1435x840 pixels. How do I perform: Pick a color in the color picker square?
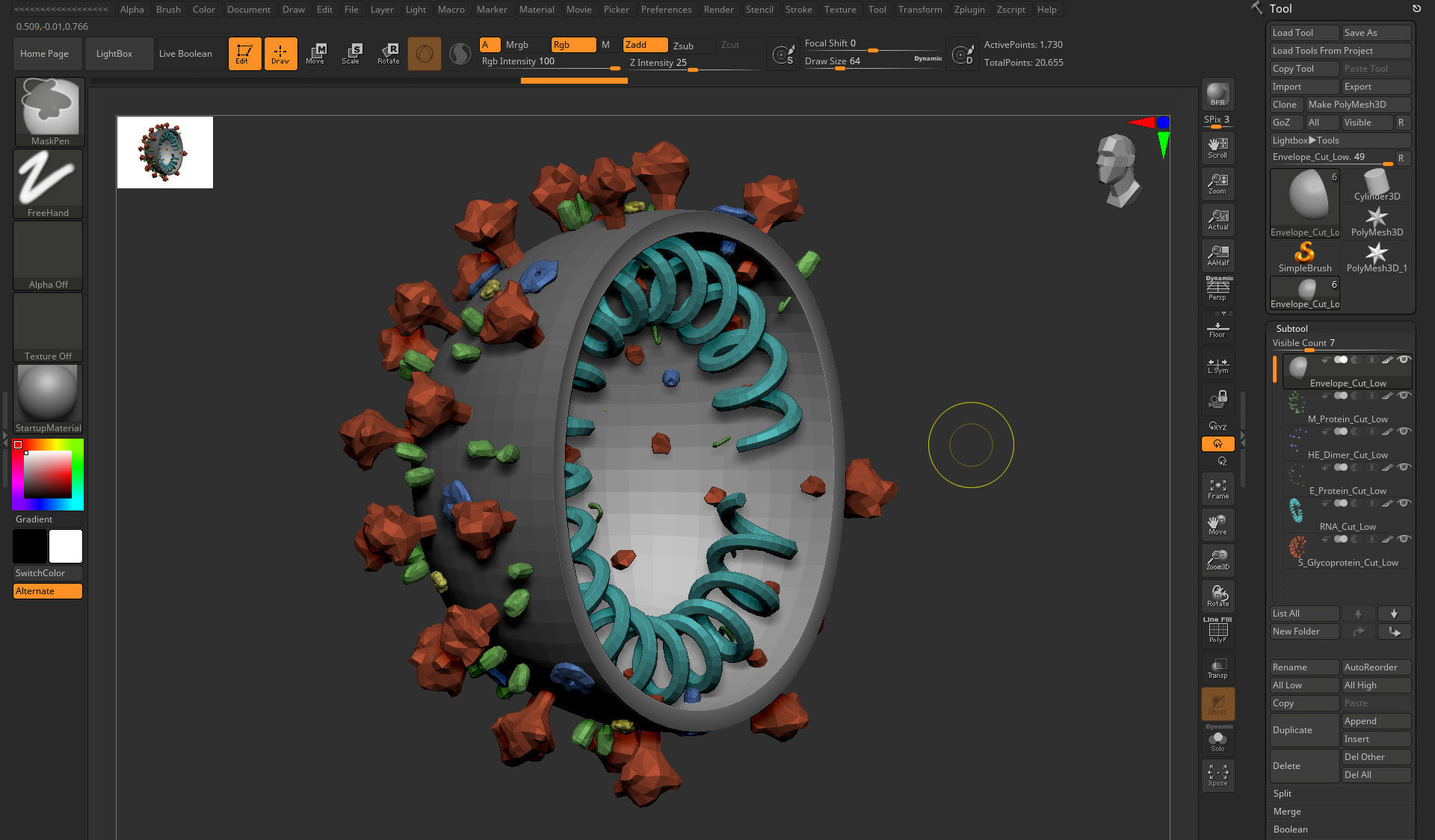(x=48, y=475)
